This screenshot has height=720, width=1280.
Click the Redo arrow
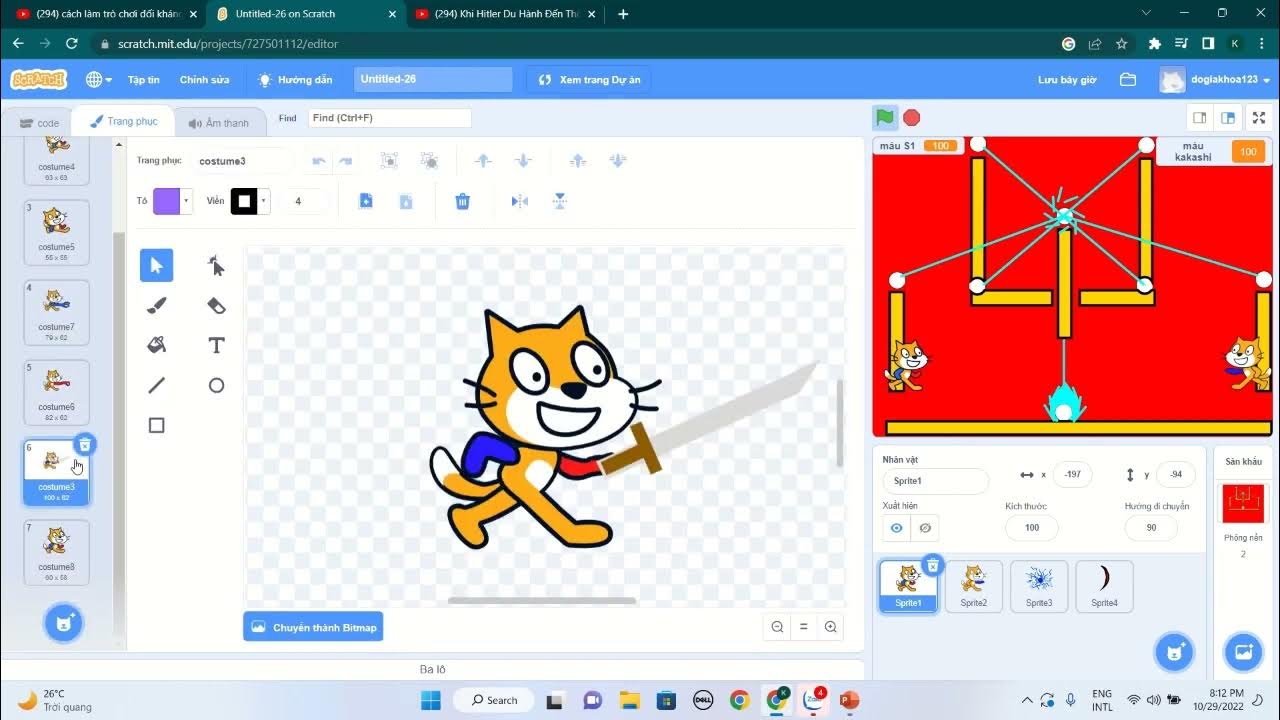pyautogui.click(x=345, y=160)
